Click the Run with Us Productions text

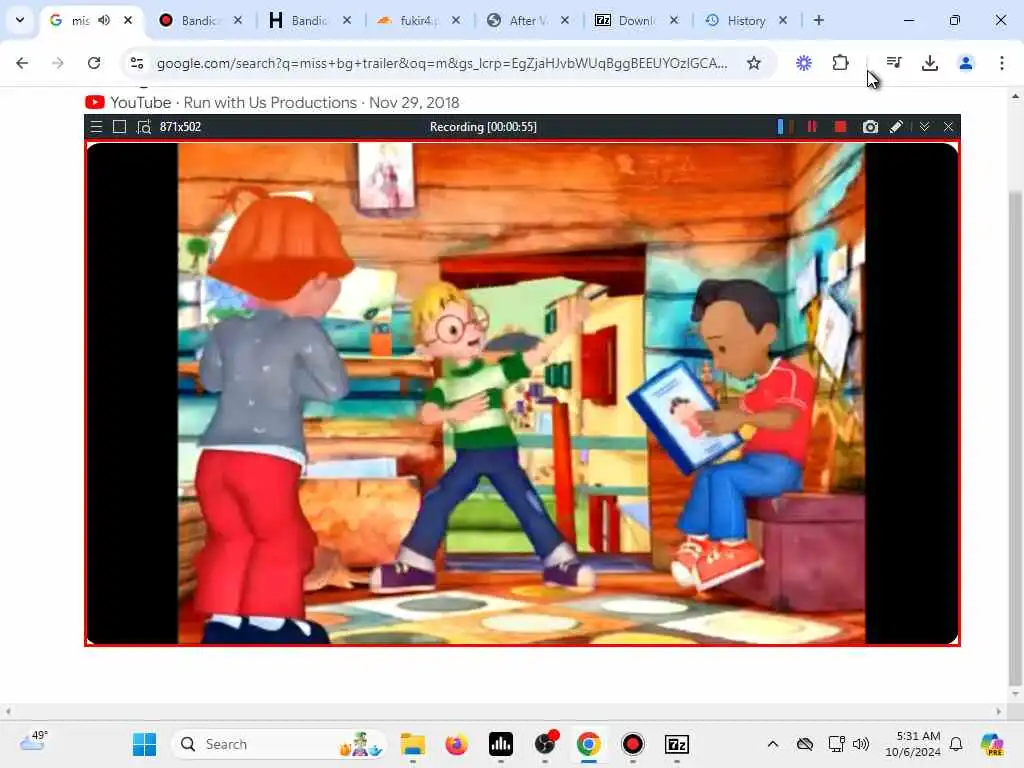pos(270,103)
